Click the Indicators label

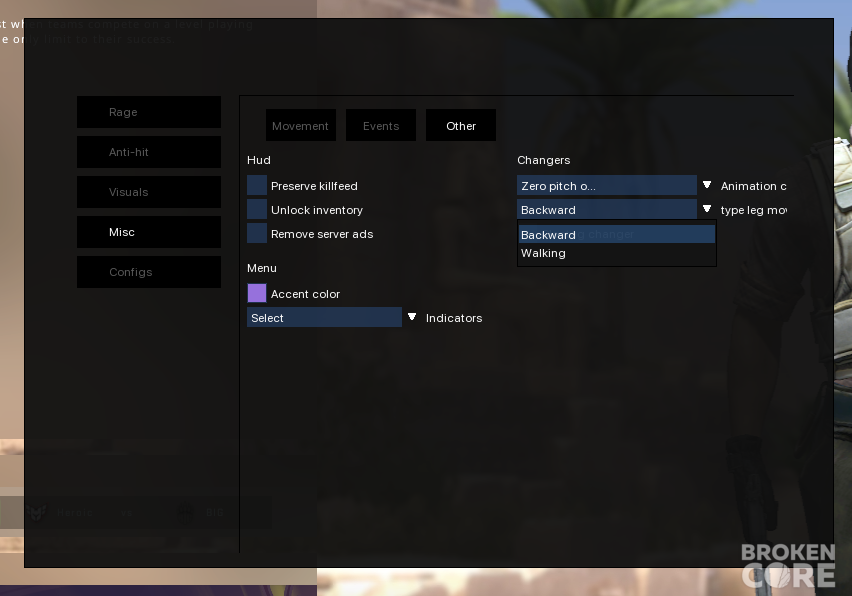pos(454,318)
